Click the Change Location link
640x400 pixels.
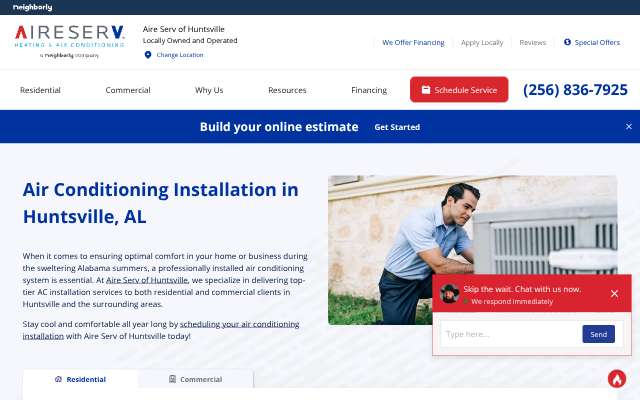pyautogui.click(x=180, y=55)
